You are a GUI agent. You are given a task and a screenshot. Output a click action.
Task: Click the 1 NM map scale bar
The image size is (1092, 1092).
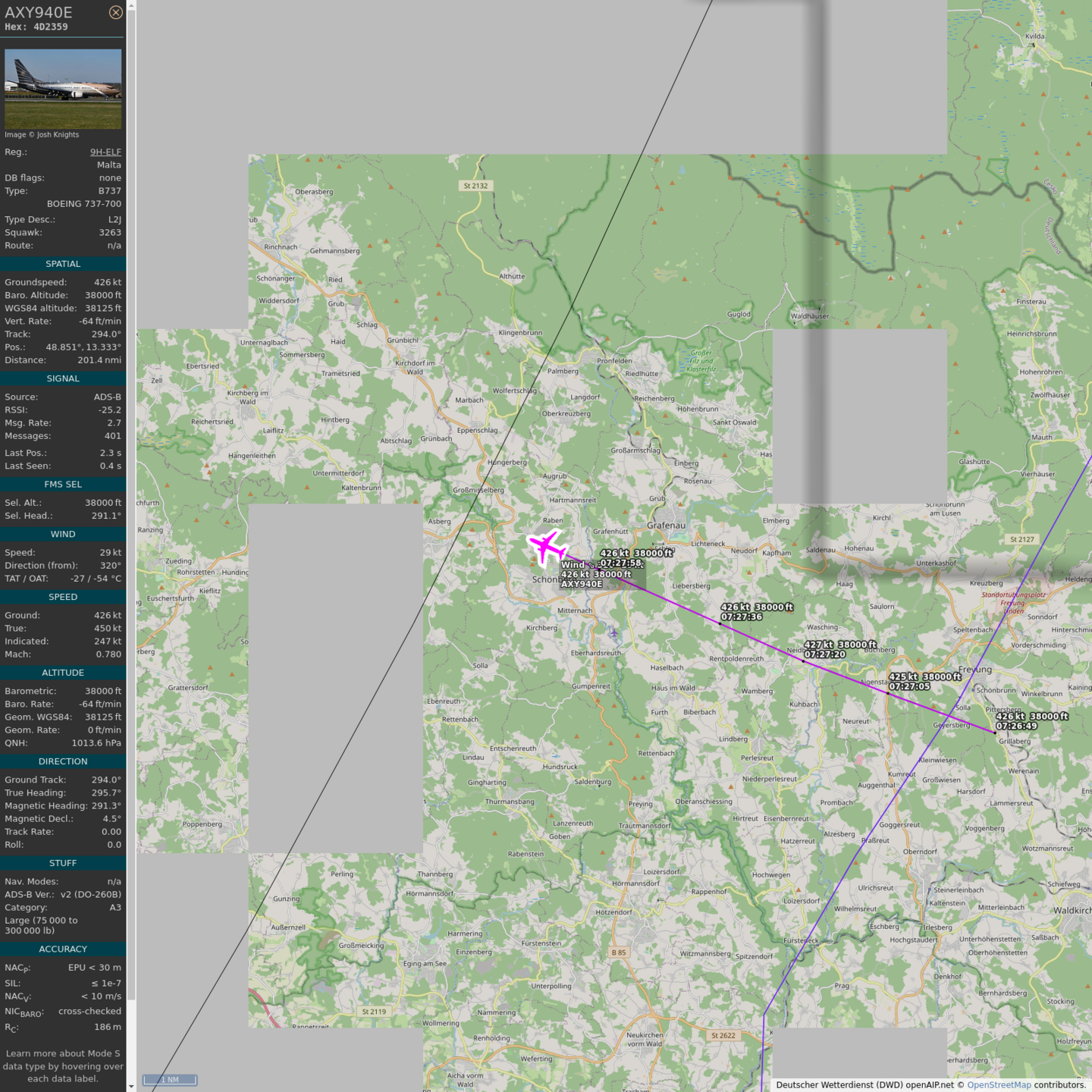point(170,1080)
